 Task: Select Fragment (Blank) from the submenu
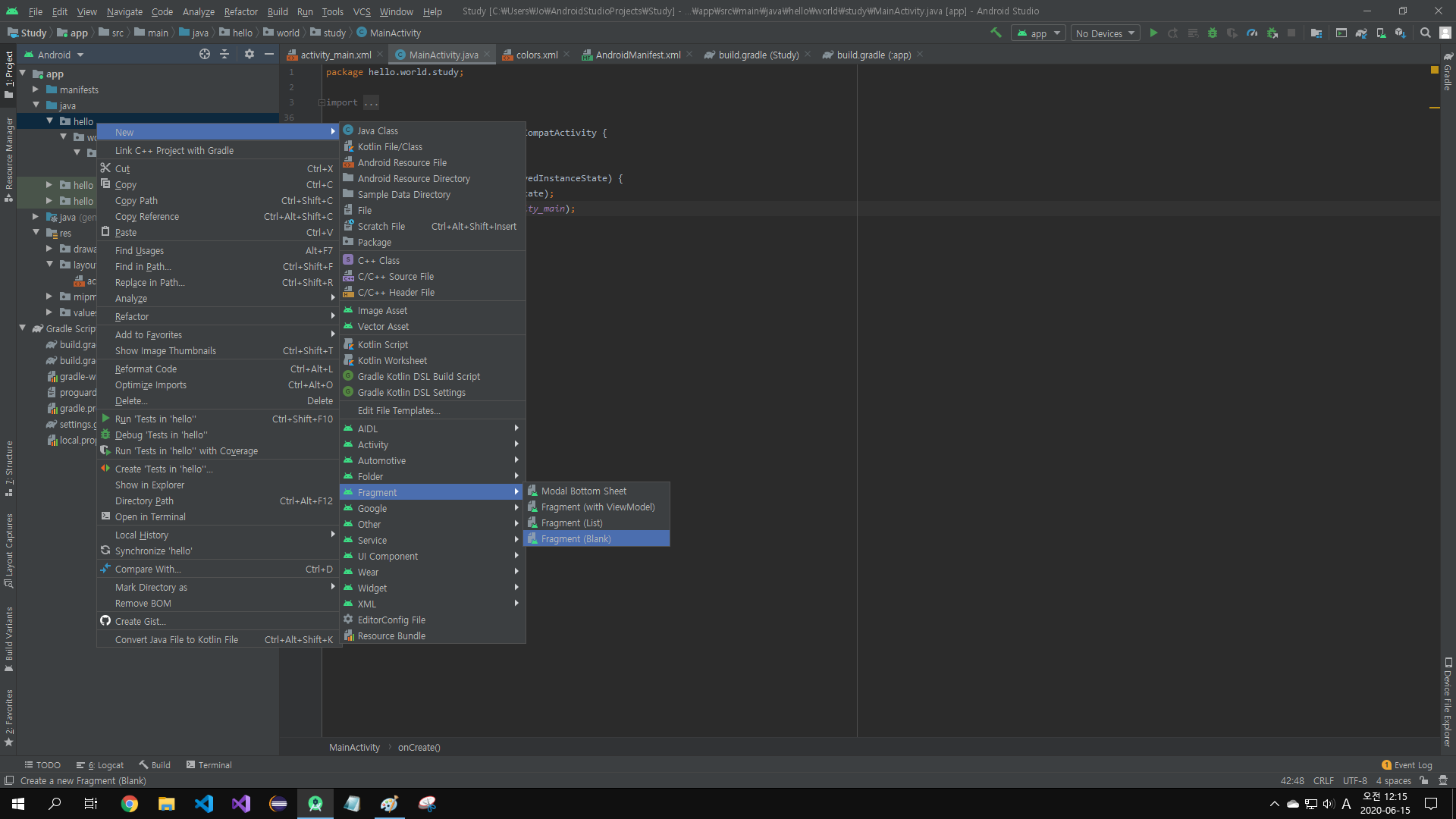tap(576, 538)
